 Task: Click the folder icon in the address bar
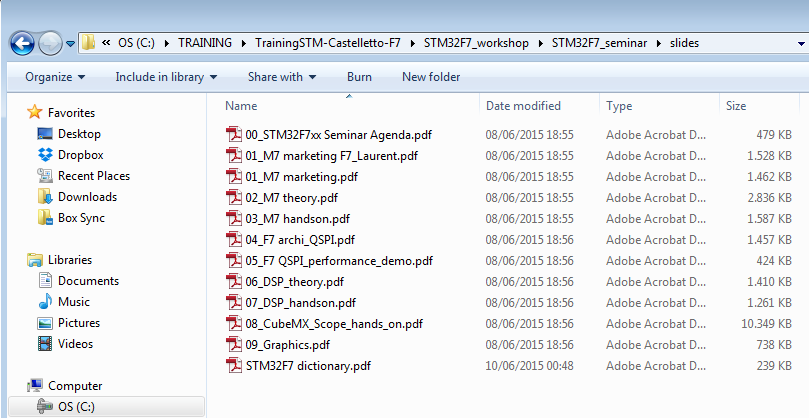point(89,43)
